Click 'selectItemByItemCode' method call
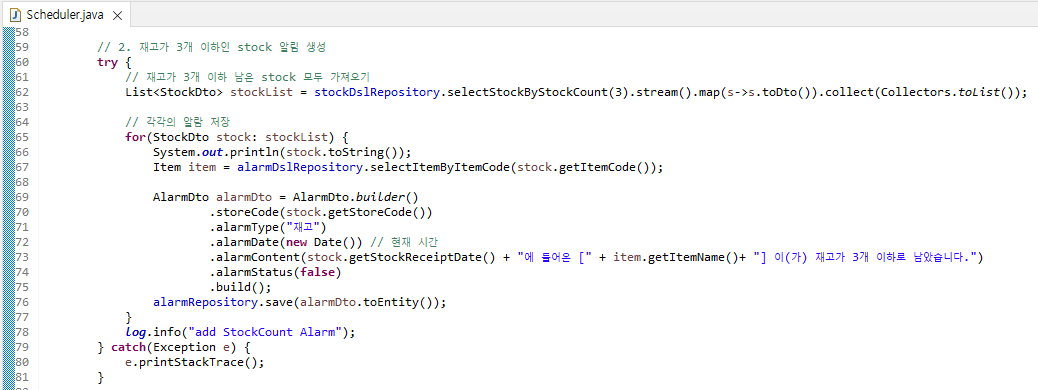 pos(440,168)
